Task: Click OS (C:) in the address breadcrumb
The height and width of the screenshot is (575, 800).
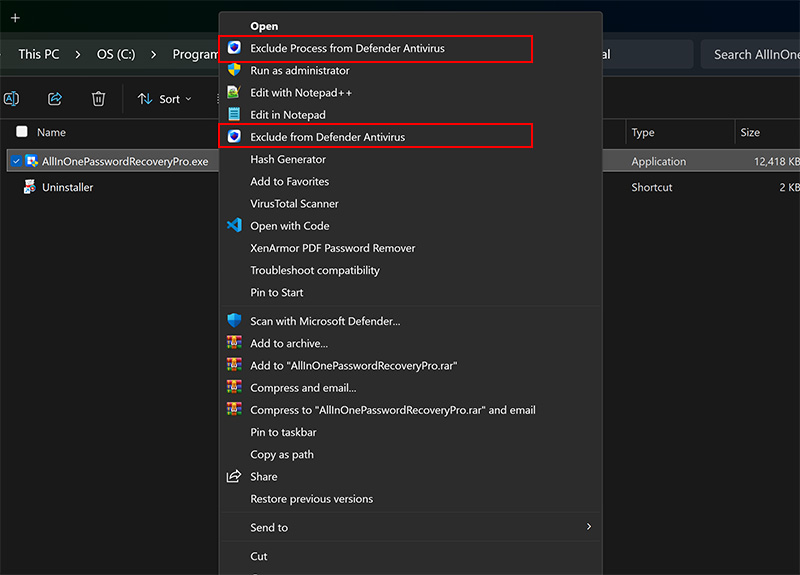Action: (x=115, y=54)
